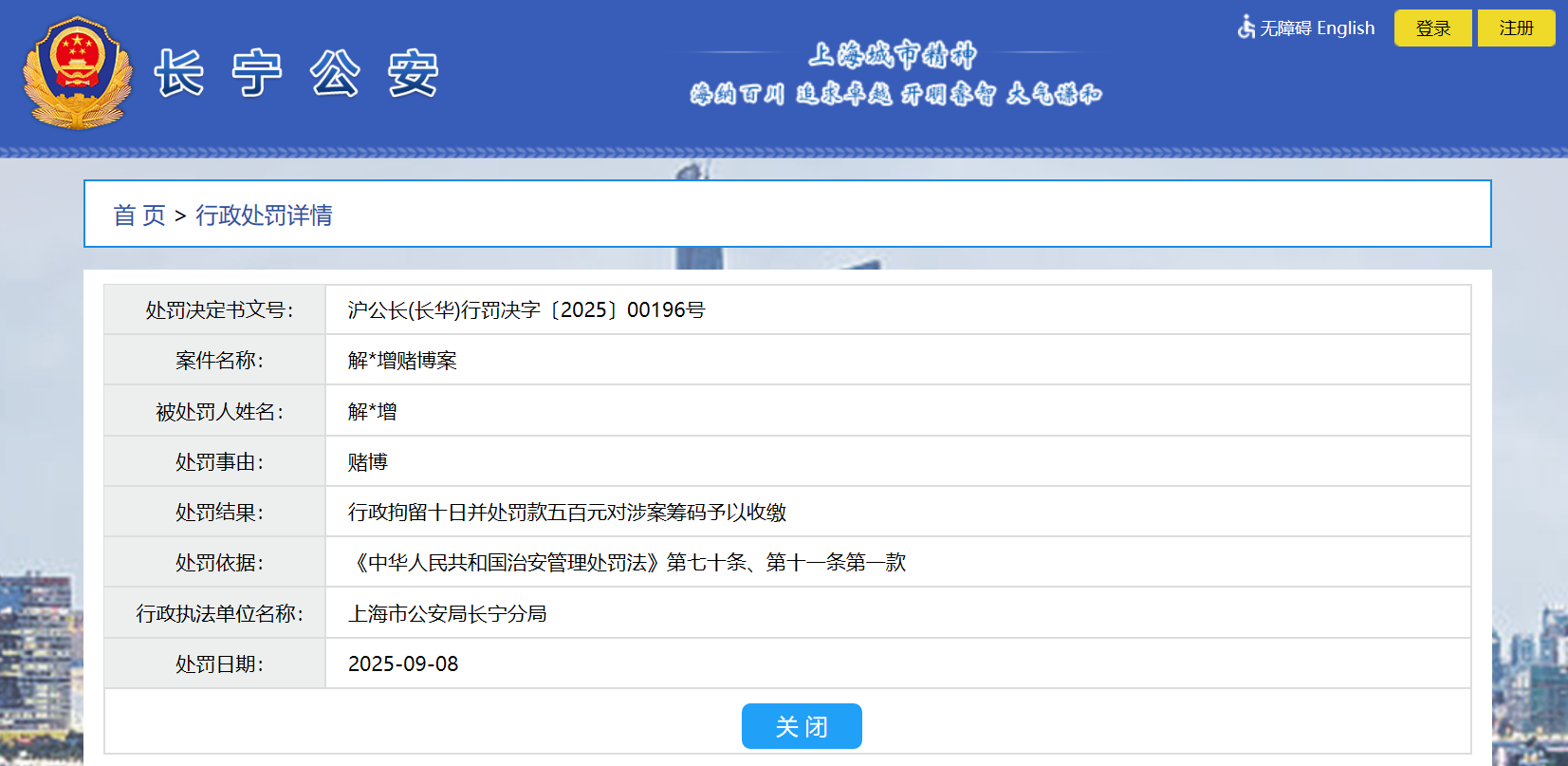Select the 行政处罚详情 breadcrumb item
Screen dimensions: 1568x766
pyautogui.click(x=264, y=215)
